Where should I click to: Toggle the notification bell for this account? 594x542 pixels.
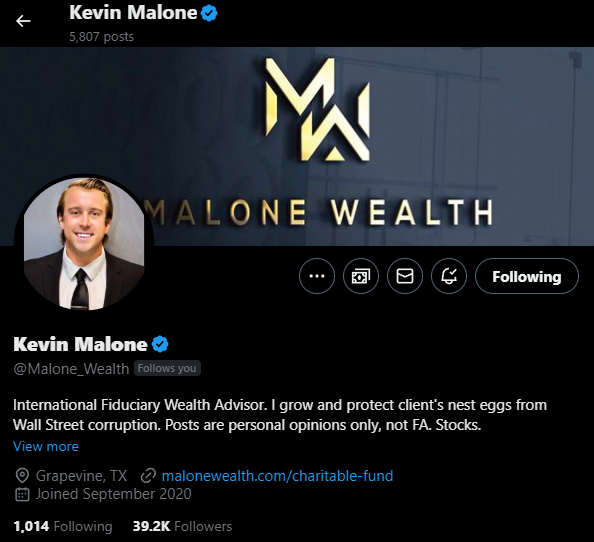tap(449, 276)
